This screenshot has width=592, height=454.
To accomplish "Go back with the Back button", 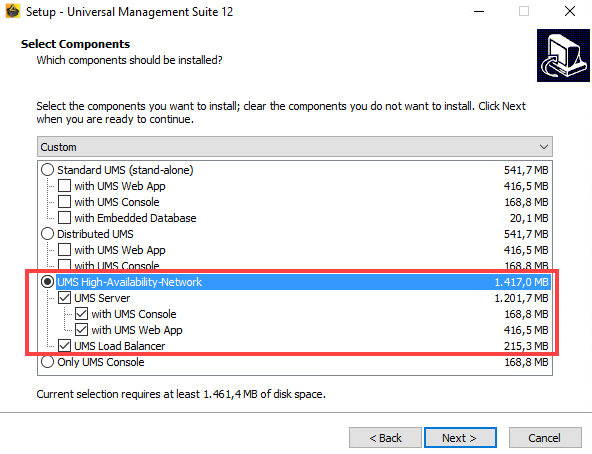I will tap(385, 438).
